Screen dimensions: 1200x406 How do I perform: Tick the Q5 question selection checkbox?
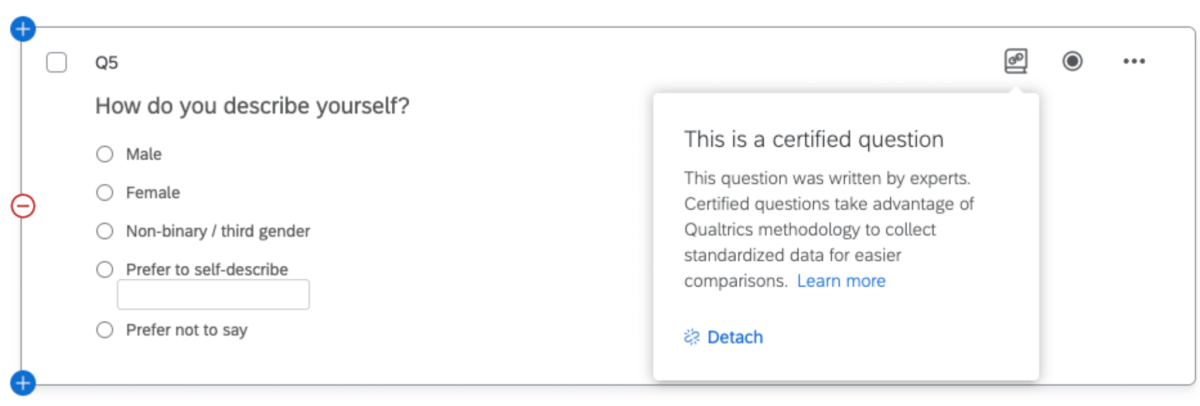pyautogui.click(x=57, y=63)
